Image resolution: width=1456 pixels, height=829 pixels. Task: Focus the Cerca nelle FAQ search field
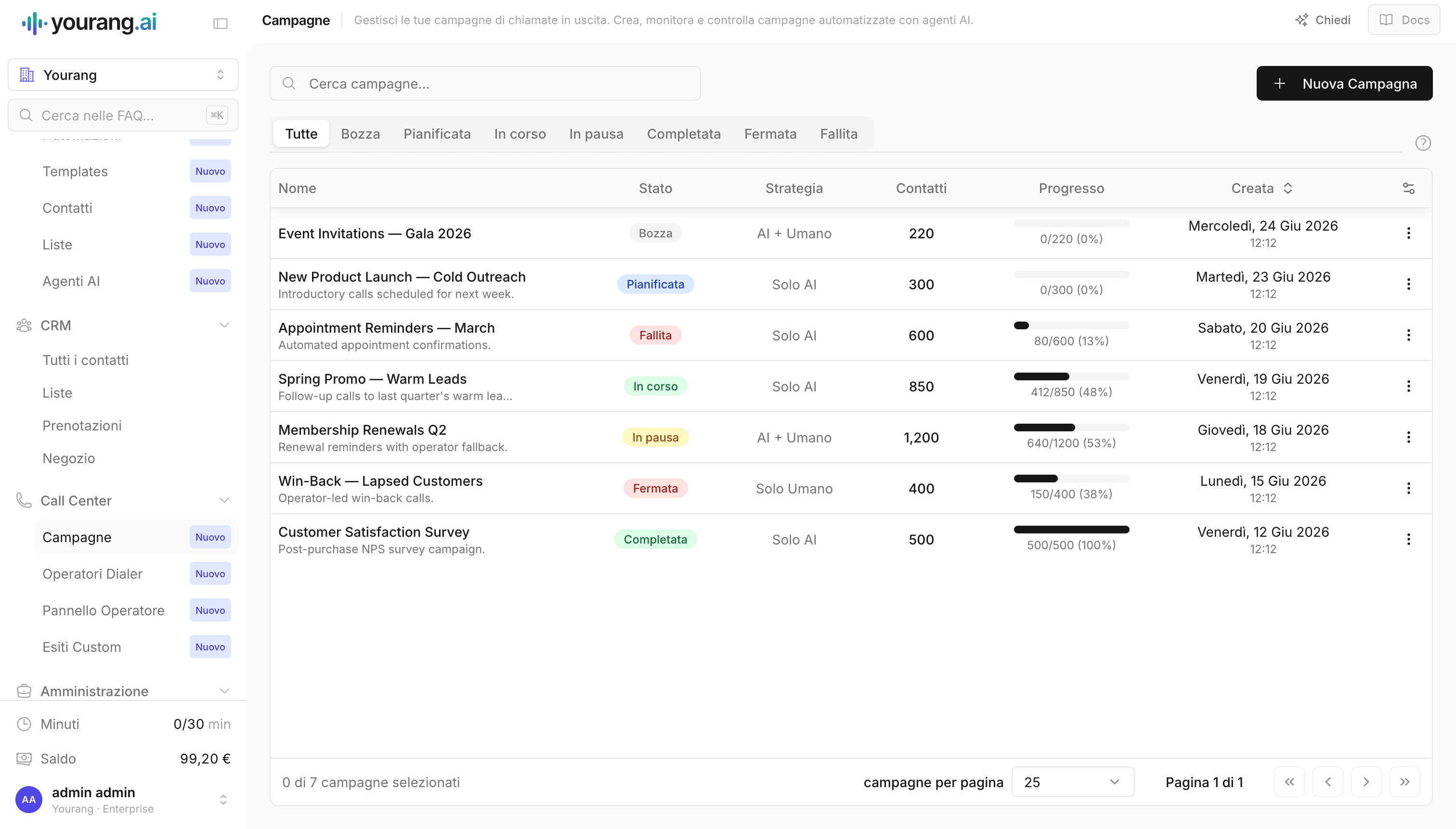pos(123,115)
